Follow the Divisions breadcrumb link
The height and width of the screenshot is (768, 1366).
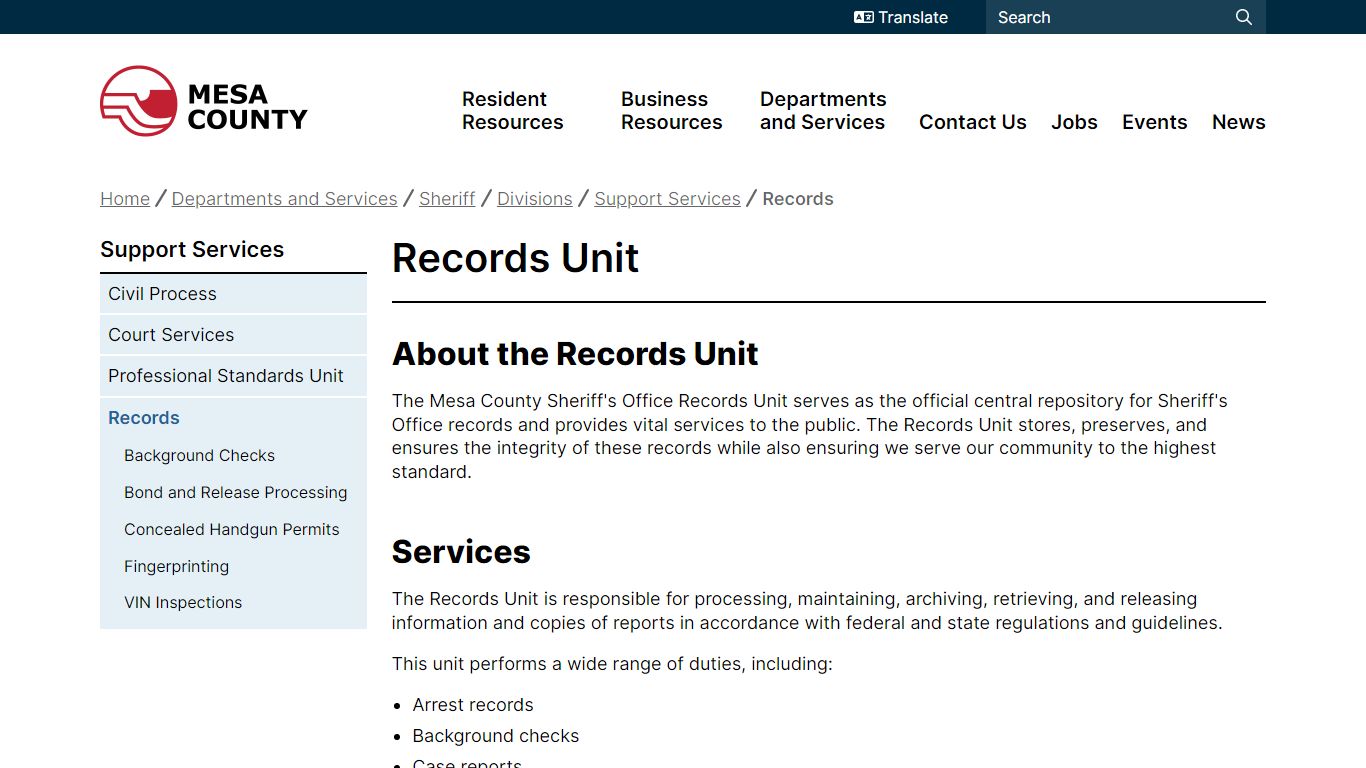click(x=535, y=199)
